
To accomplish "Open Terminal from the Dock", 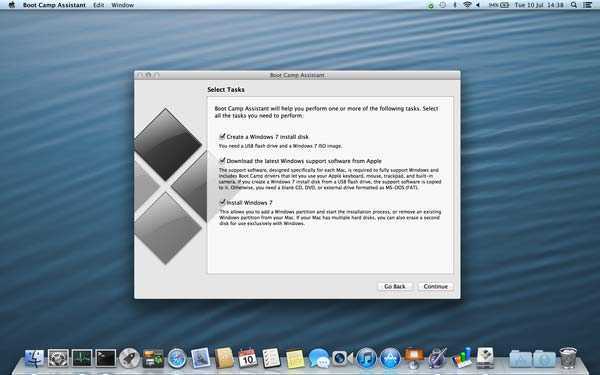I will pos(106,359).
